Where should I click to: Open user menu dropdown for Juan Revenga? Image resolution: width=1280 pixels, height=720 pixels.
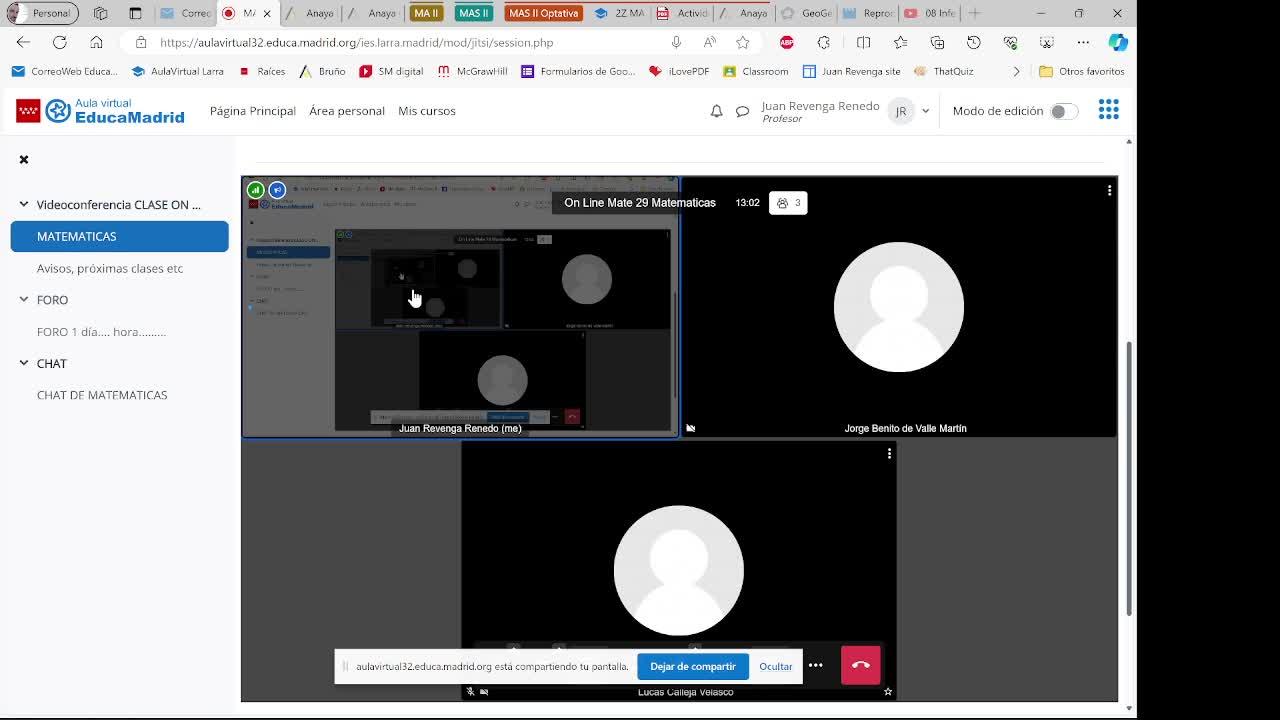(x=925, y=111)
